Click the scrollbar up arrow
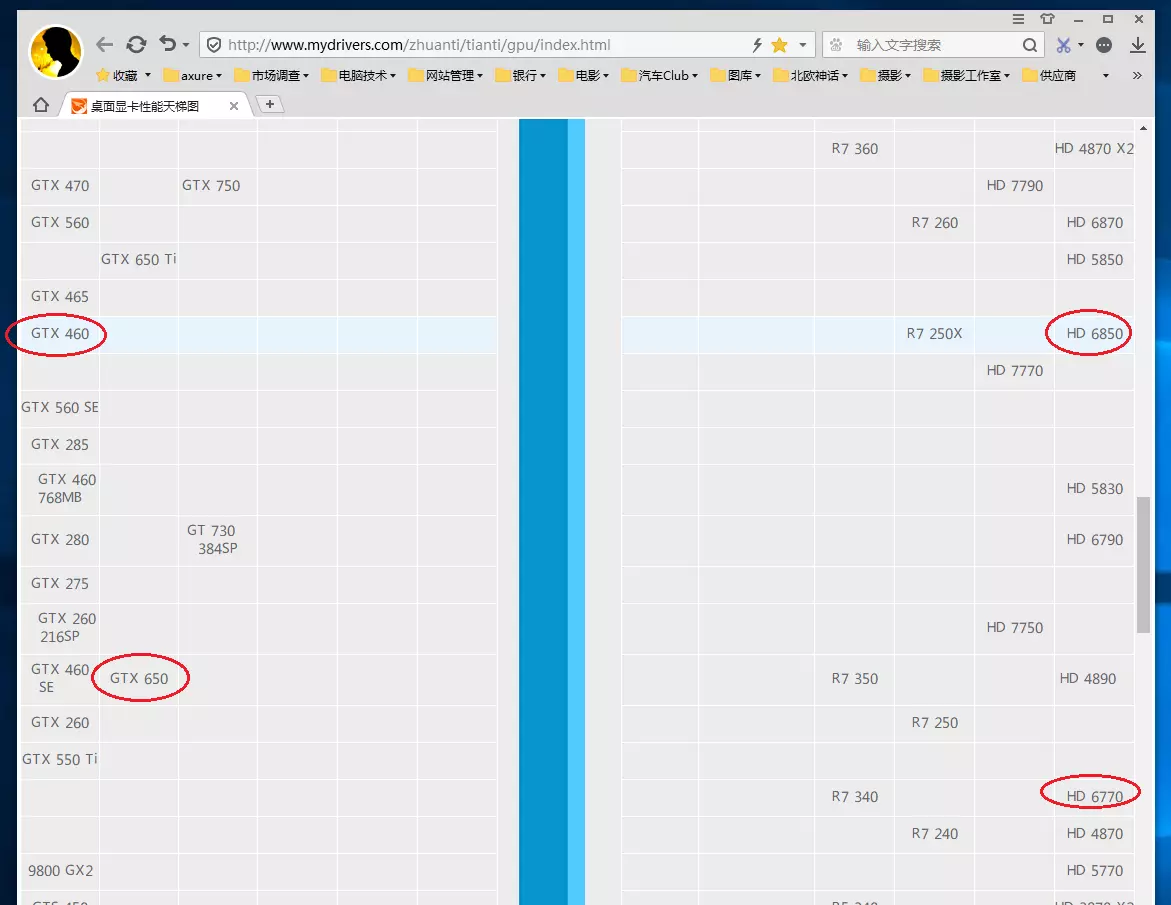Image resolution: width=1171 pixels, height=905 pixels. pos(1143,128)
